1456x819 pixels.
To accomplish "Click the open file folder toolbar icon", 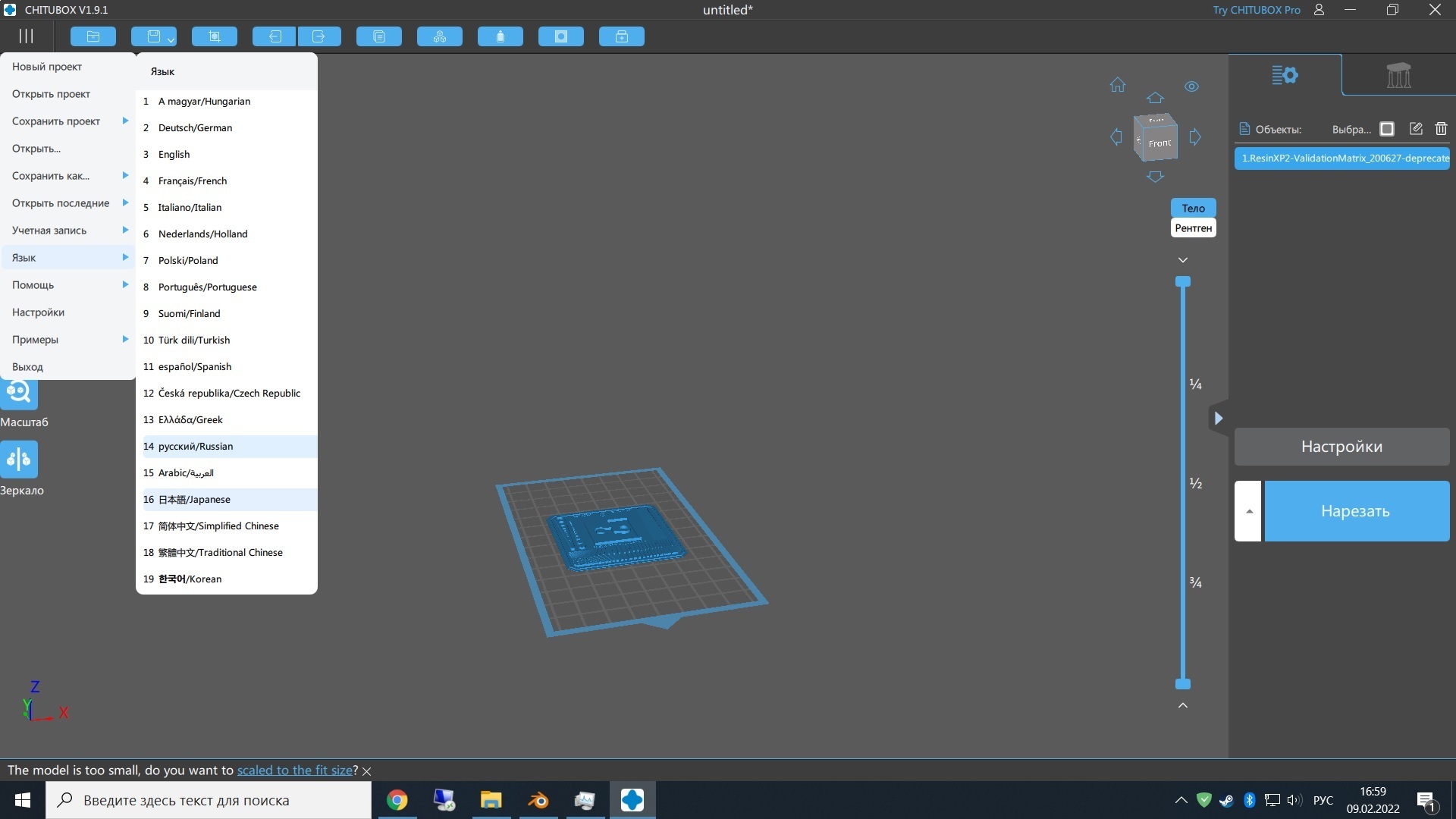I will [x=93, y=36].
